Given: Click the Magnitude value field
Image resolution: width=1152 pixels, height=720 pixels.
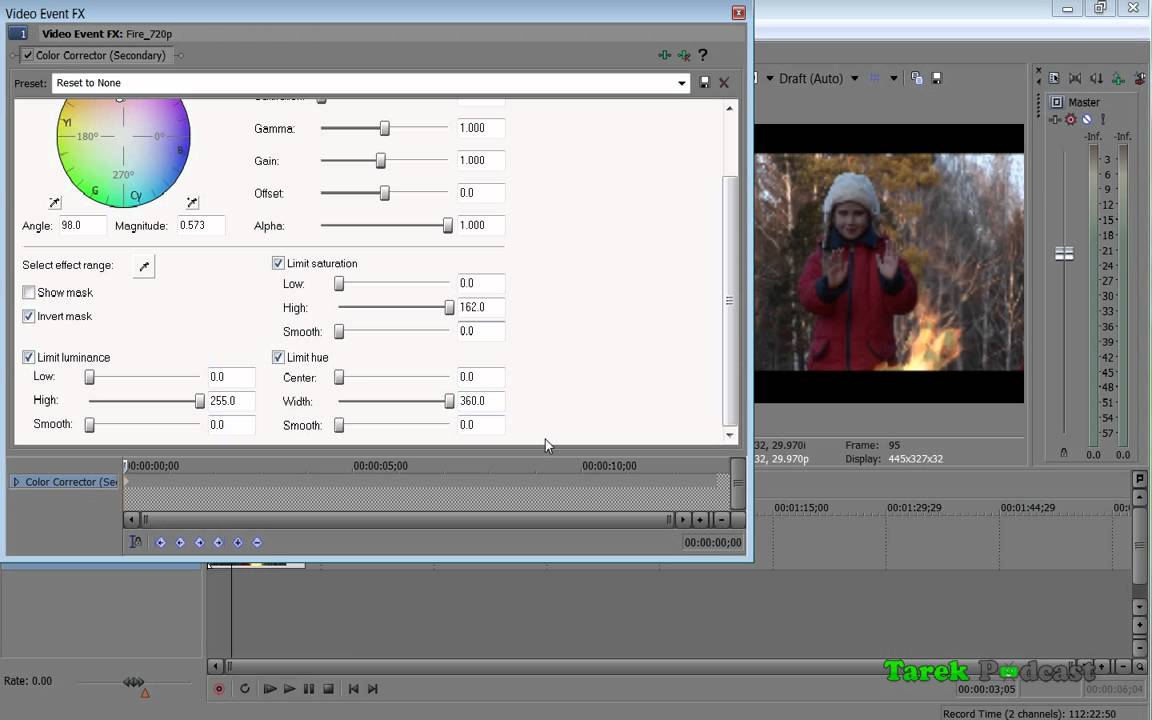Looking at the screenshot, I should pyautogui.click(x=201, y=226).
